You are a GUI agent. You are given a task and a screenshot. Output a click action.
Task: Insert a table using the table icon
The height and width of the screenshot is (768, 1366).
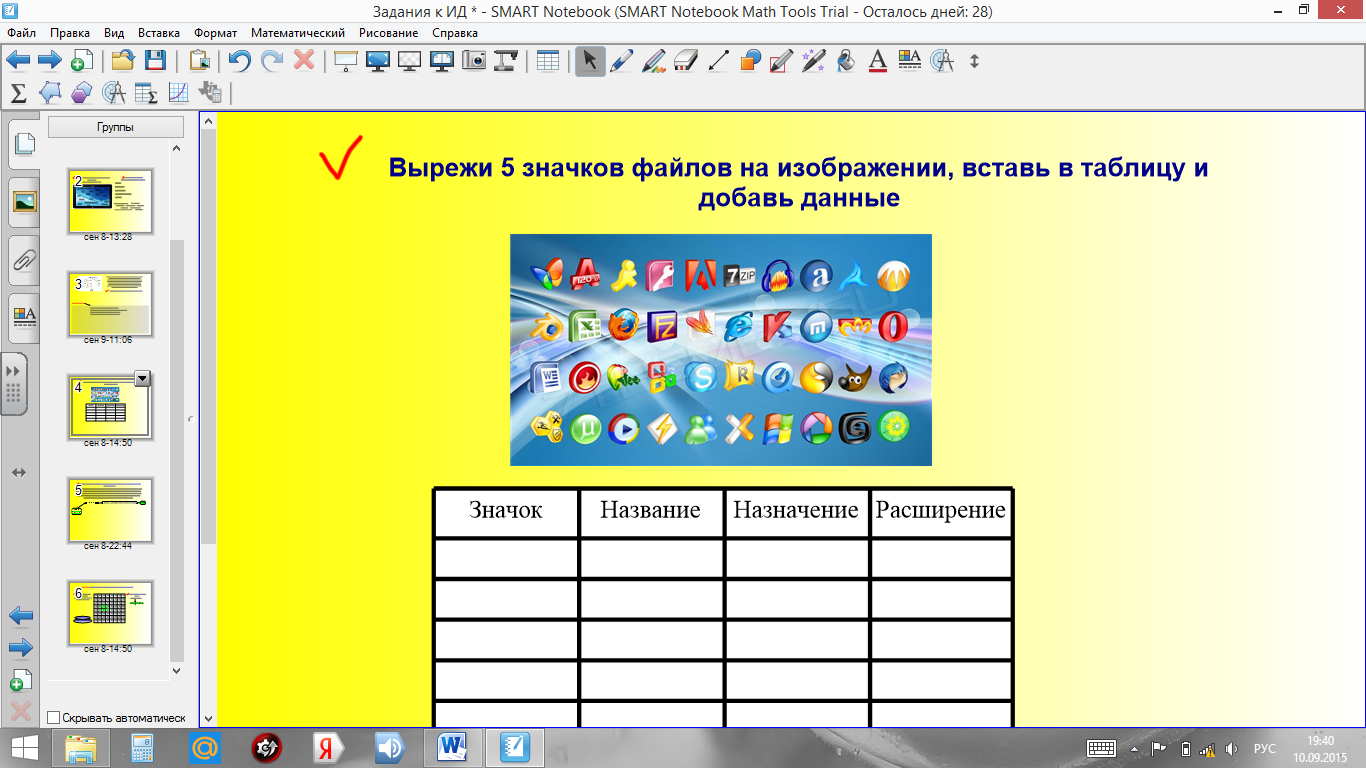click(x=547, y=60)
